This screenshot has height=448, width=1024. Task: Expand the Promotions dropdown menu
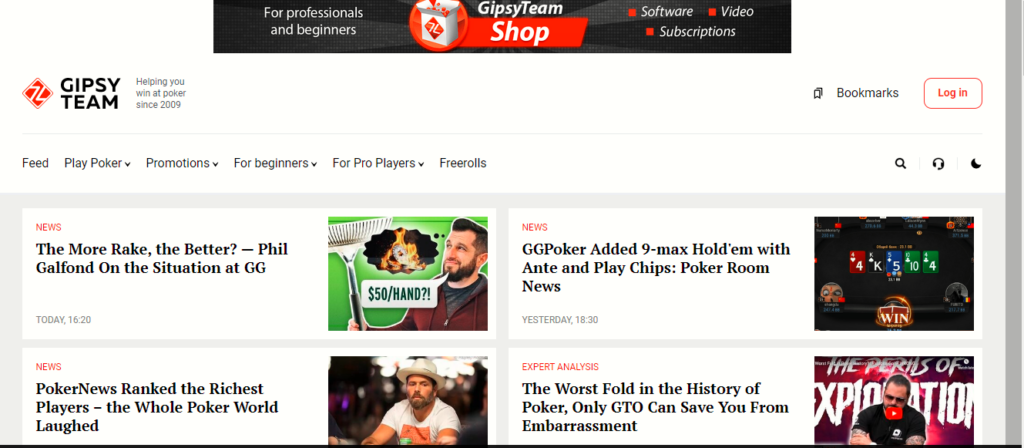coord(182,163)
